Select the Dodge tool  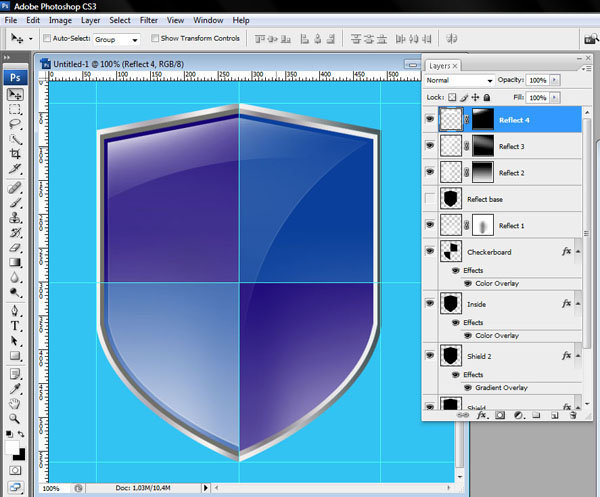(15, 293)
